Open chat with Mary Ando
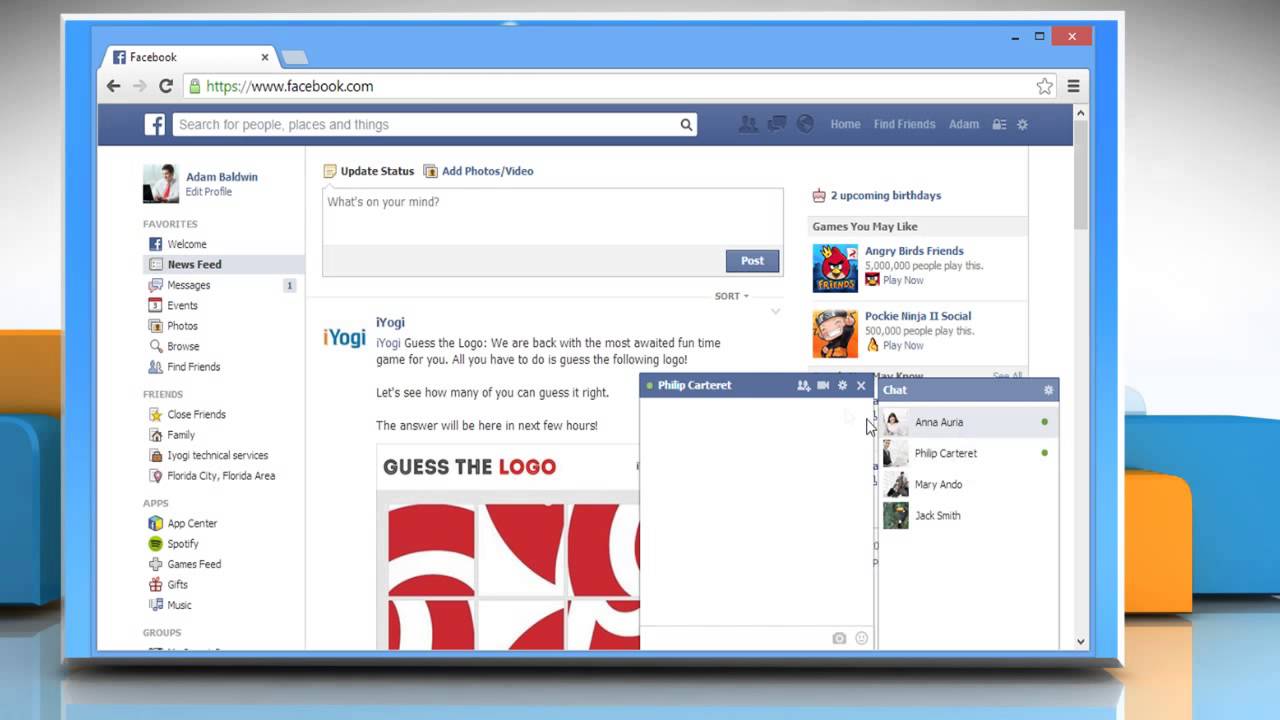Image resolution: width=1280 pixels, height=720 pixels. tap(968, 484)
